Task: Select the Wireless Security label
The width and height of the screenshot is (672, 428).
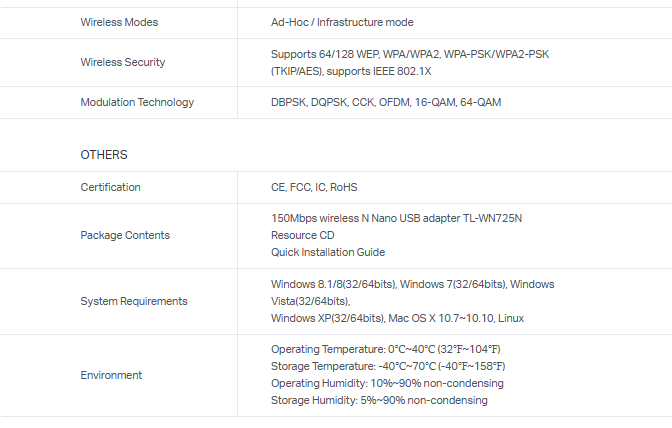Action: tap(123, 62)
